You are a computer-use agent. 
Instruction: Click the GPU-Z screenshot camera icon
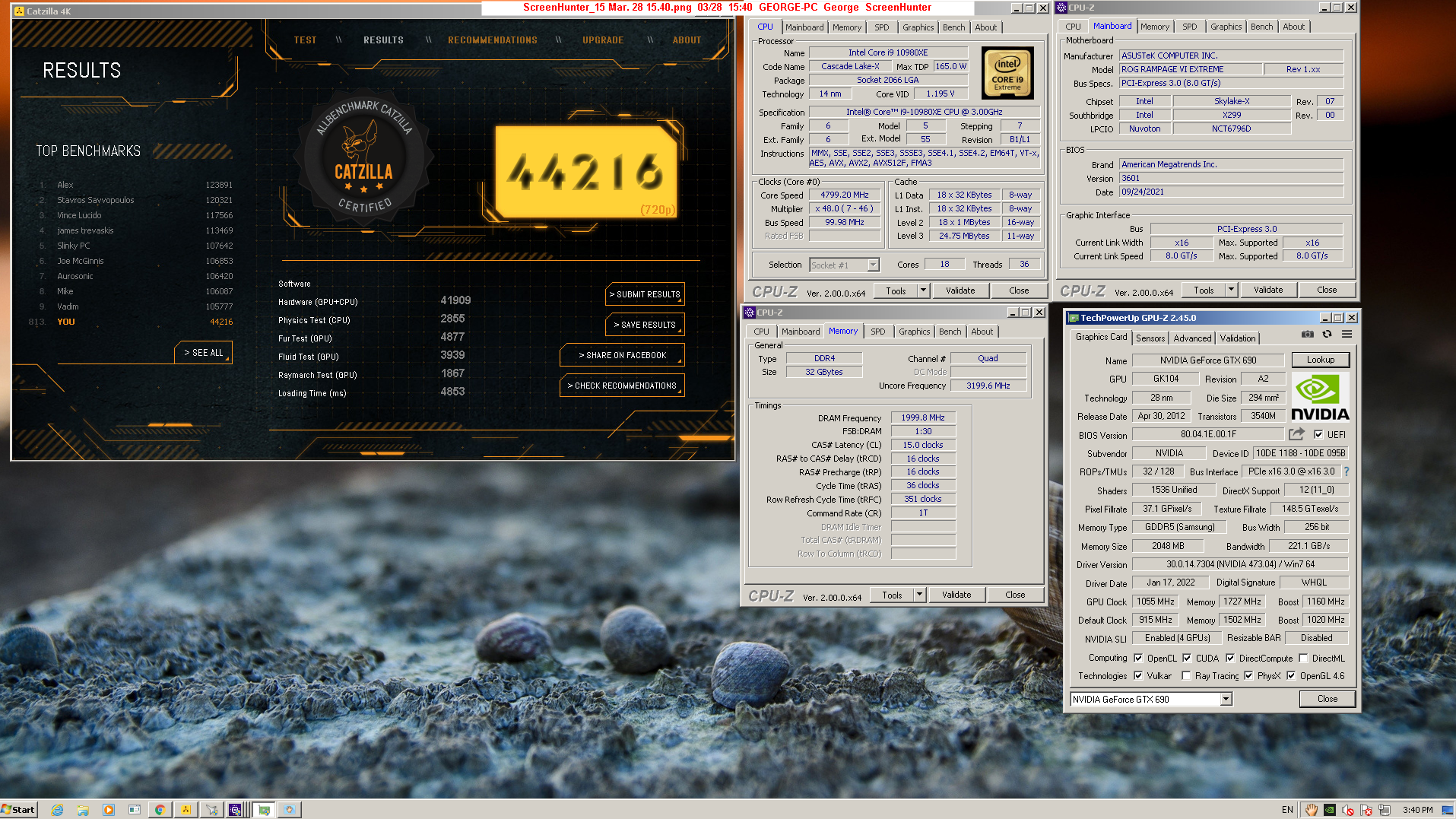(1307, 335)
